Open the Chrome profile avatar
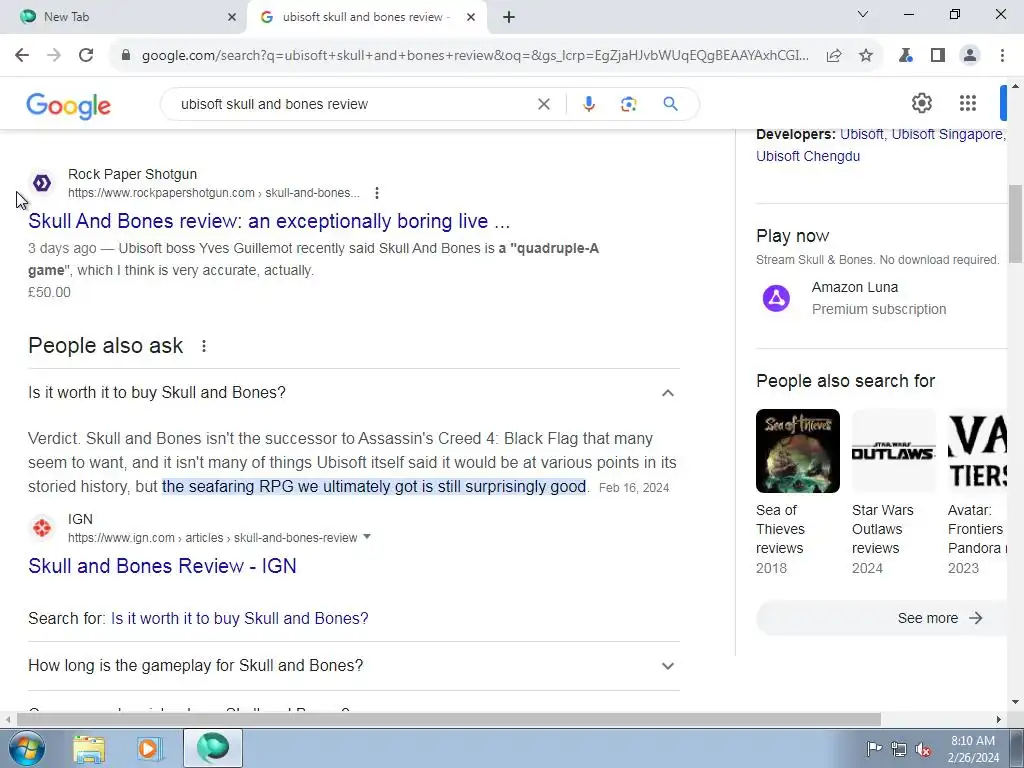 970,56
